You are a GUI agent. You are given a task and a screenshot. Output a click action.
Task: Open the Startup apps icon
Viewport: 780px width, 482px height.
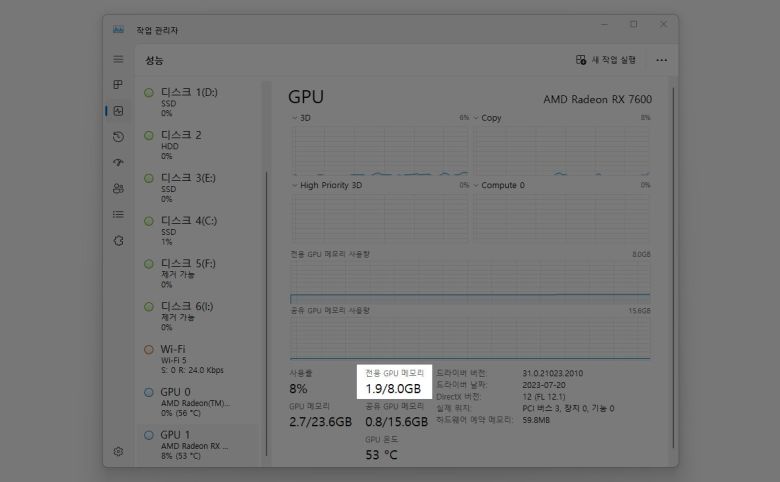coord(118,163)
